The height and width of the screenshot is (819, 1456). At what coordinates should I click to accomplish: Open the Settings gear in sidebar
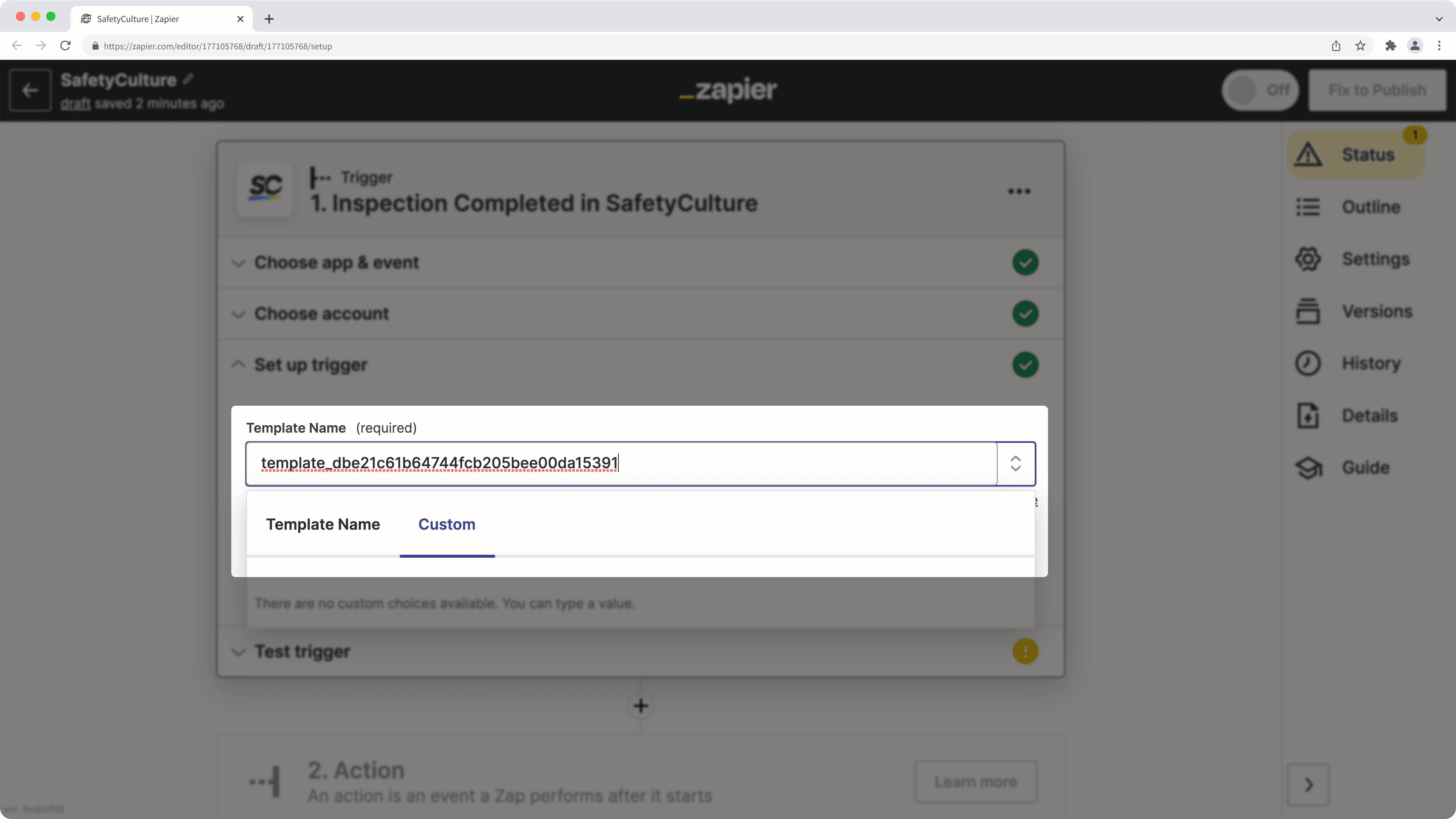[1307, 259]
